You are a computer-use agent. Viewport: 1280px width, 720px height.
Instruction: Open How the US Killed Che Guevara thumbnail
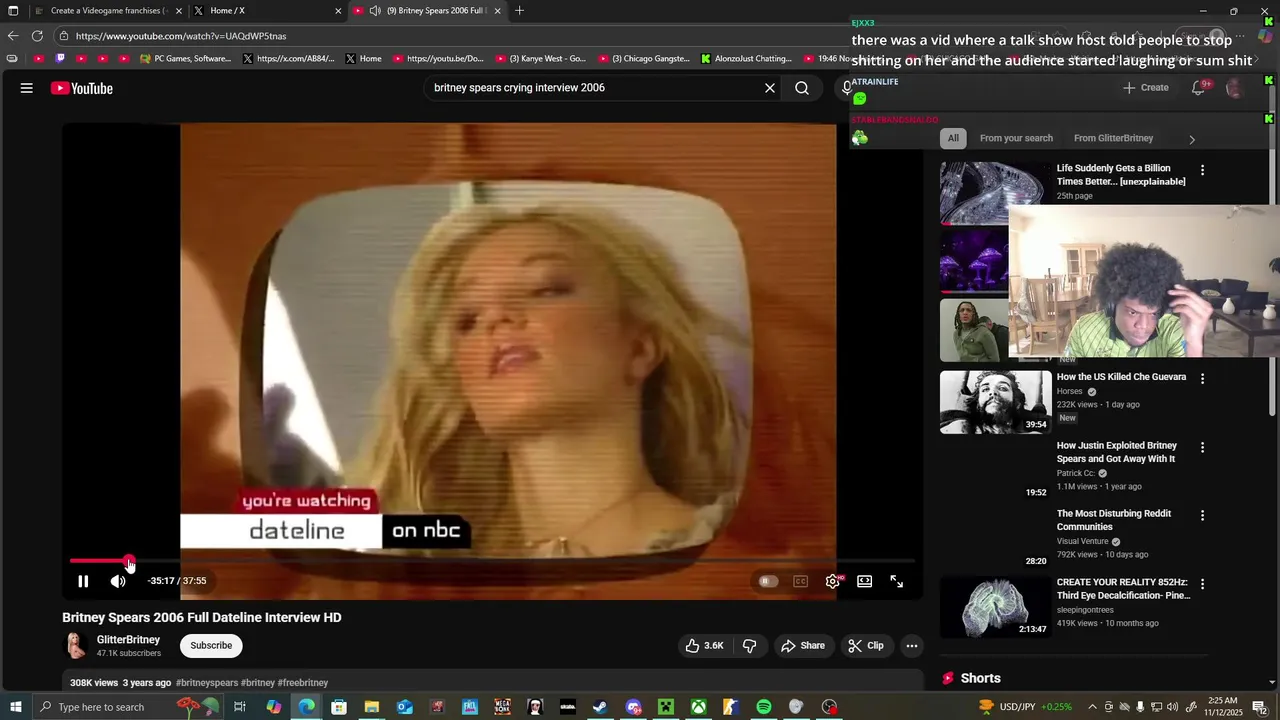pyautogui.click(x=996, y=402)
